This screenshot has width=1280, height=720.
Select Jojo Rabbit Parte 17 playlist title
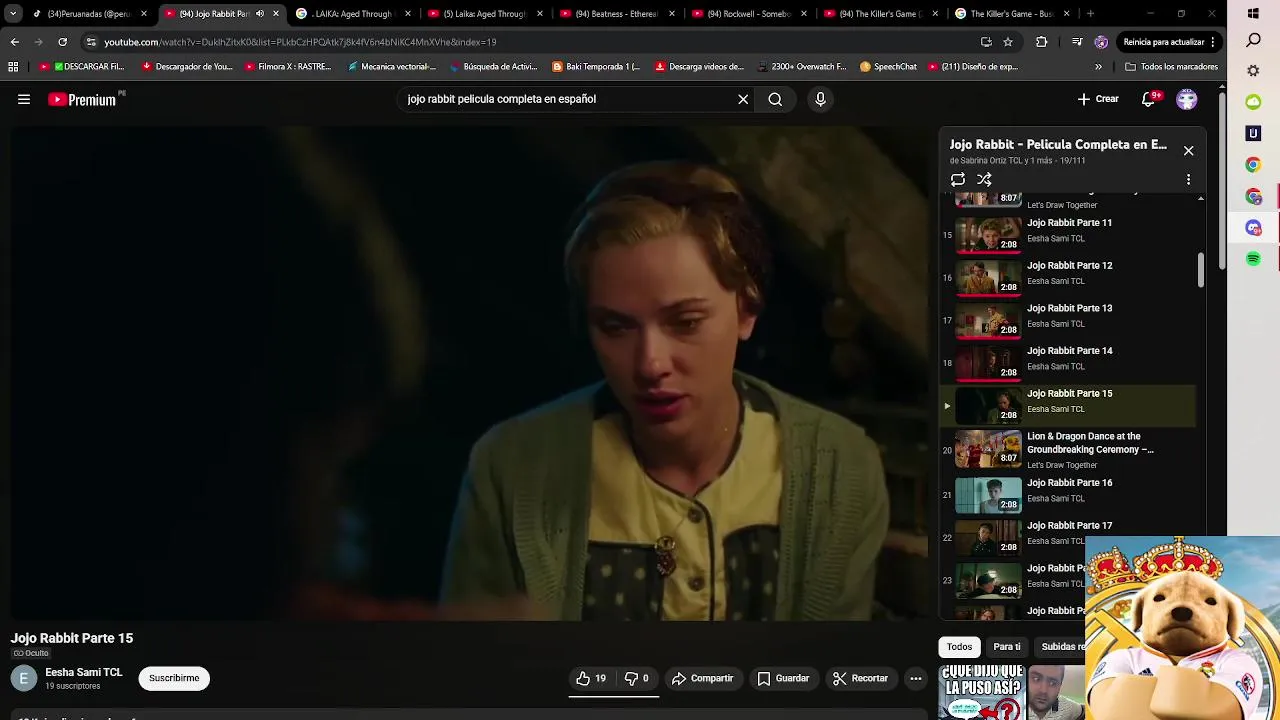point(1069,525)
